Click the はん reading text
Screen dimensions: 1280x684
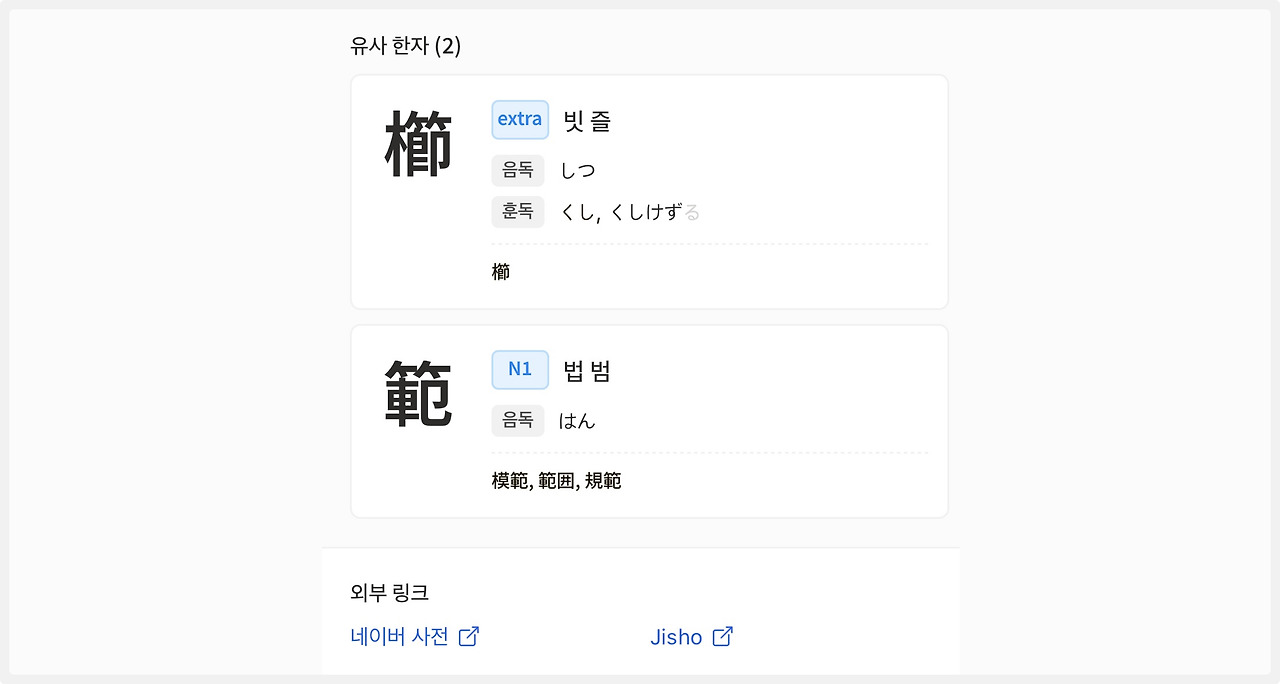[x=577, y=421]
